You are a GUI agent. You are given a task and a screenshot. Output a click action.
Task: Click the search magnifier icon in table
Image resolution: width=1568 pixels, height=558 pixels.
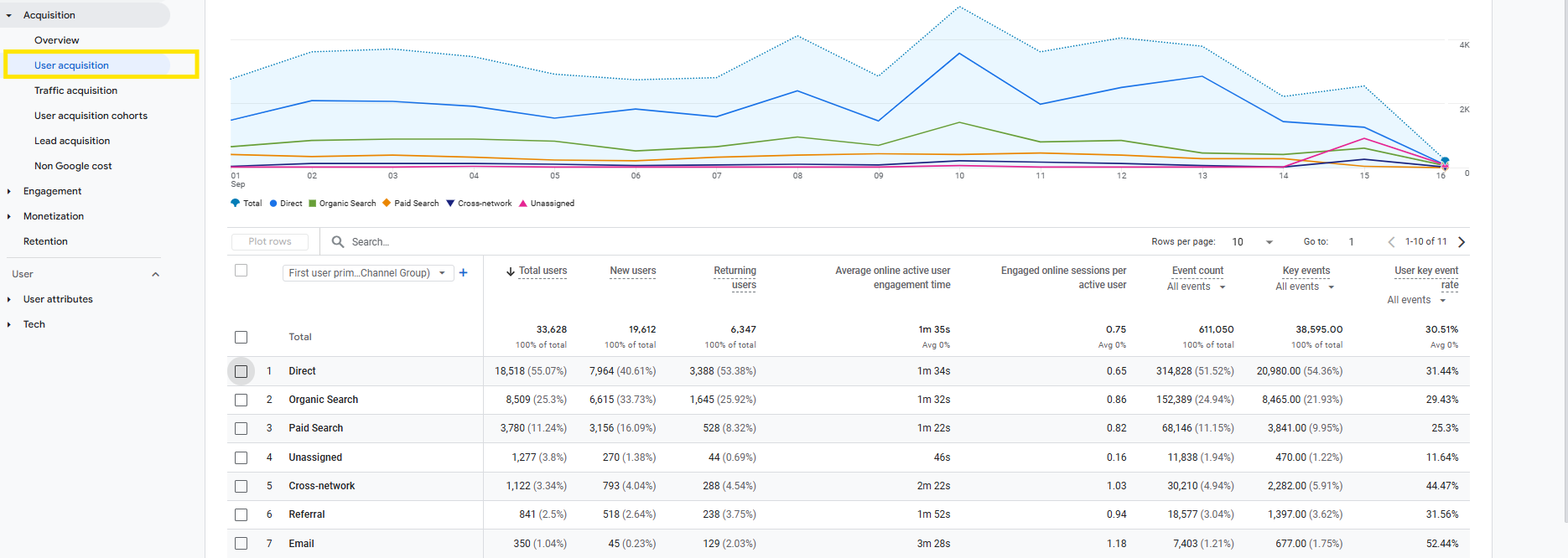338,241
